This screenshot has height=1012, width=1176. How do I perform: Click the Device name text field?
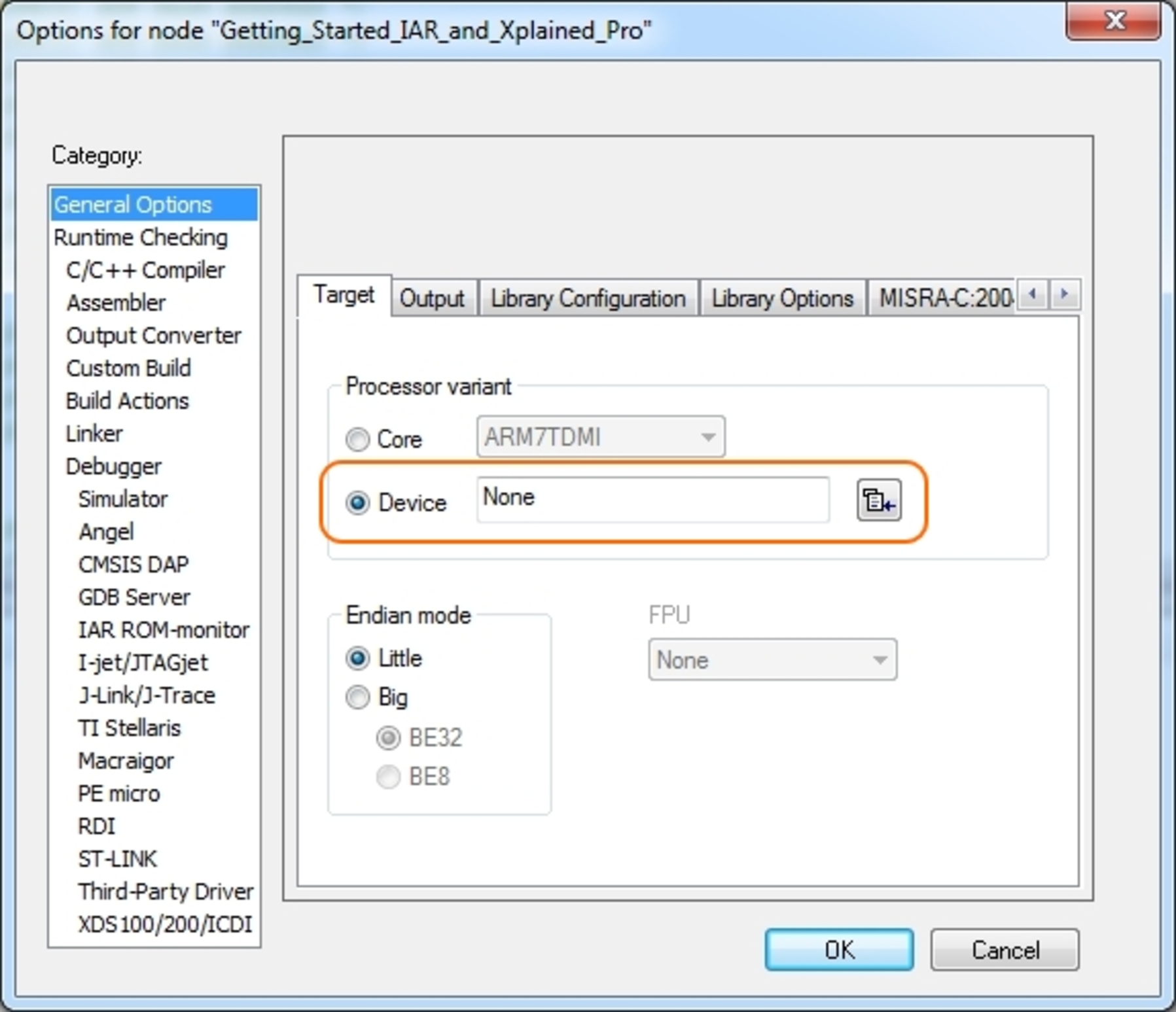(x=652, y=498)
